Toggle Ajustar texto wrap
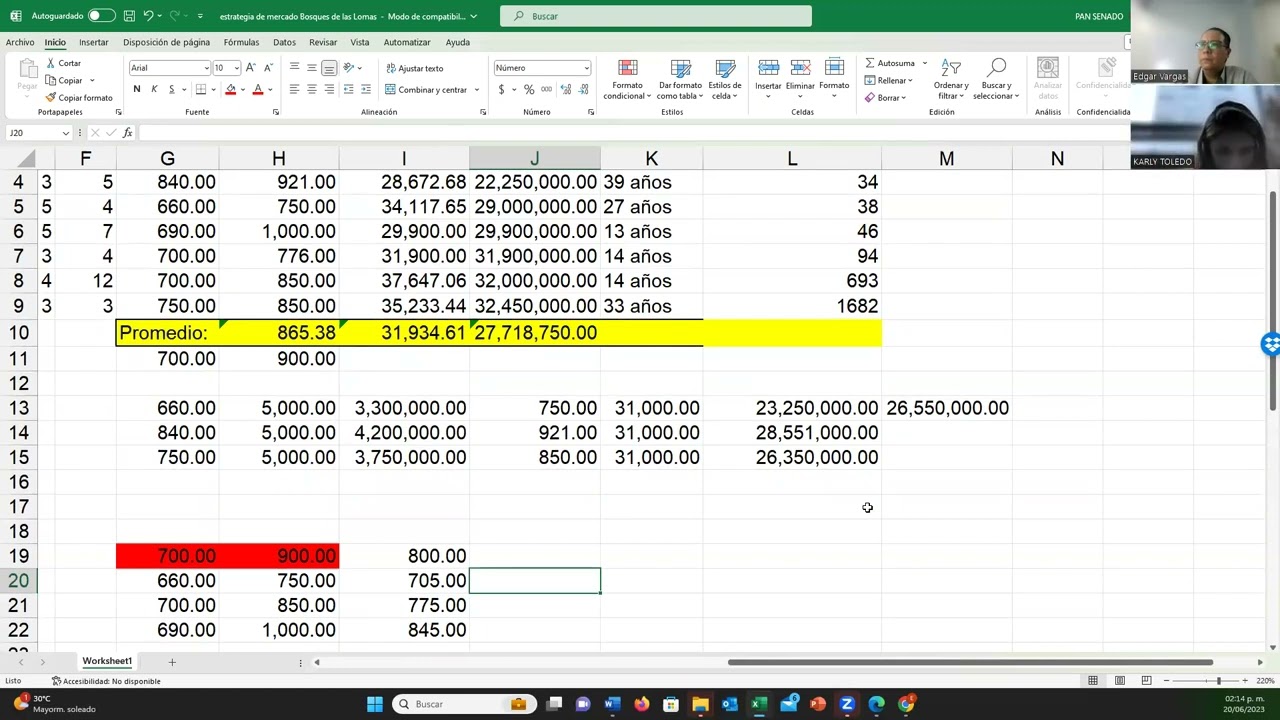 point(414,68)
